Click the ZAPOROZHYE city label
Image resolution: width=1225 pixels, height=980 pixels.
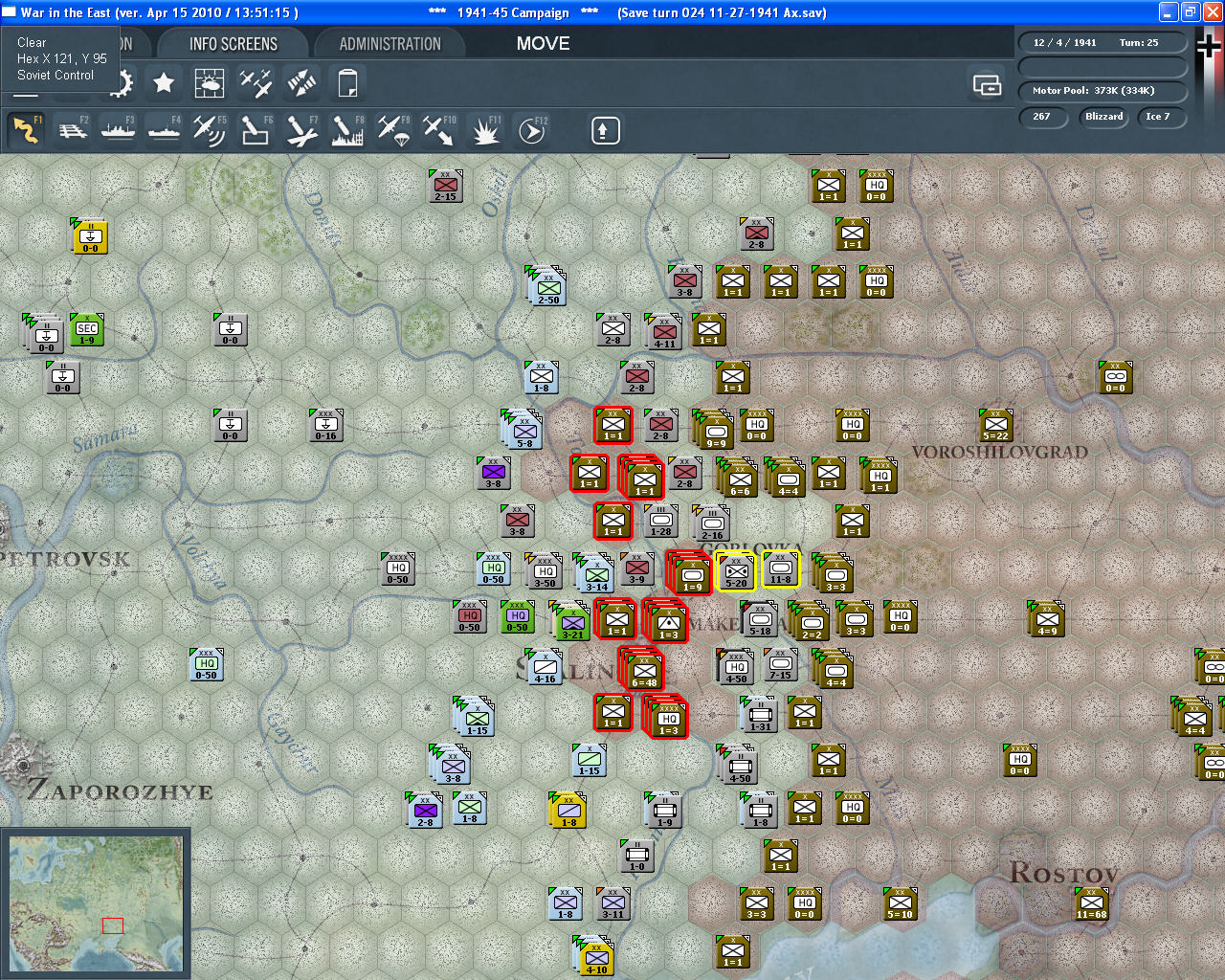coord(120,791)
